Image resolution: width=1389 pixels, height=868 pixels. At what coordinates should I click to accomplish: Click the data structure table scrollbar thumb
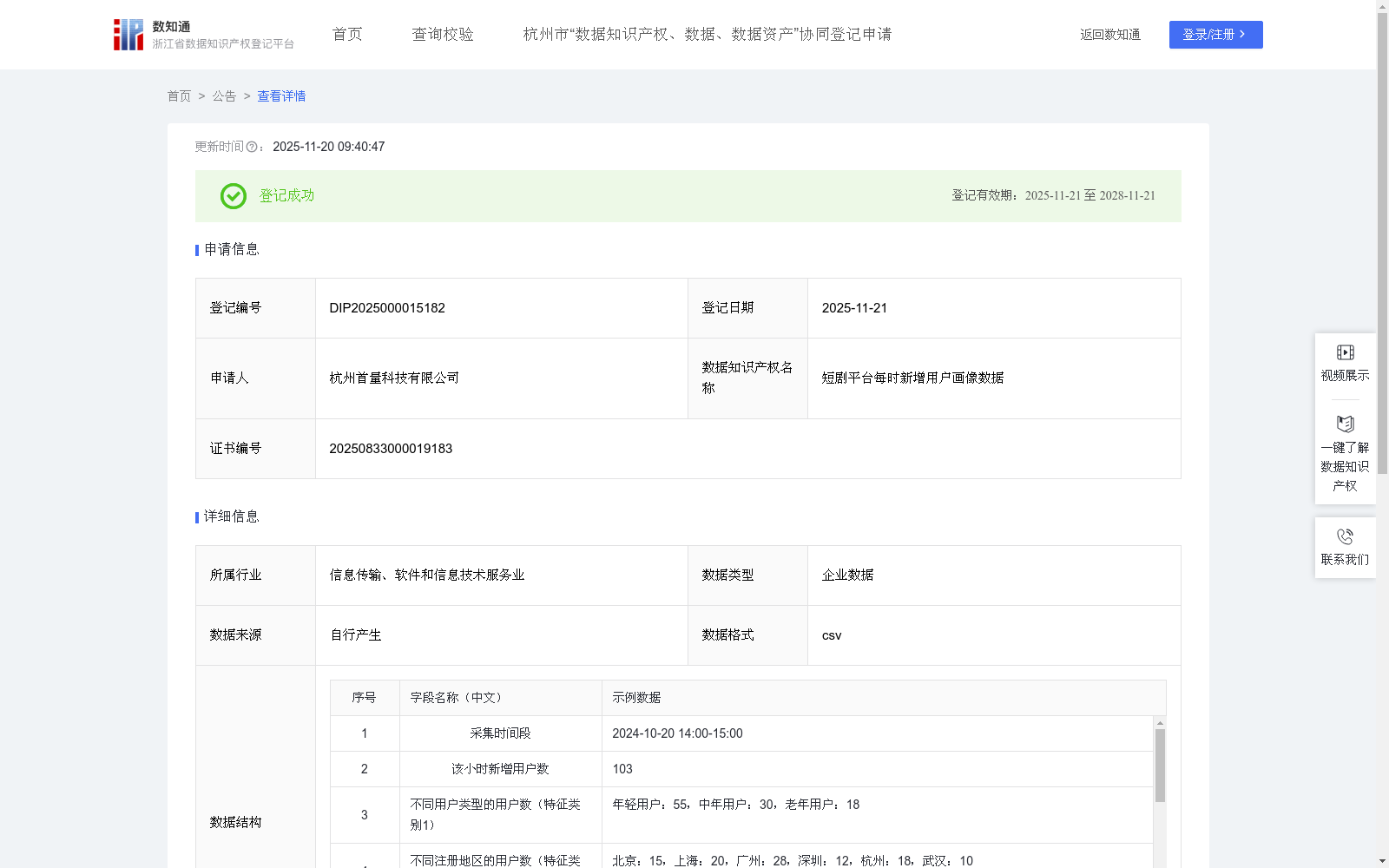pyautogui.click(x=1160, y=766)
